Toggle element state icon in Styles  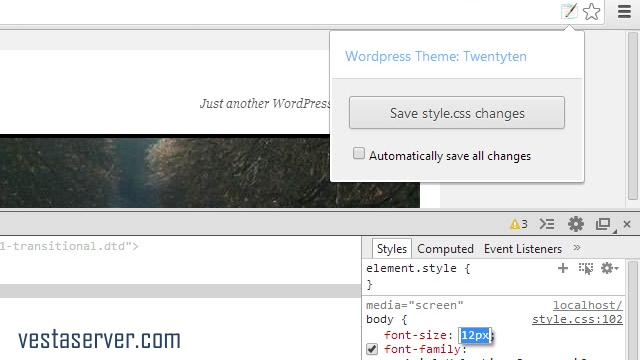coord(586,269)
